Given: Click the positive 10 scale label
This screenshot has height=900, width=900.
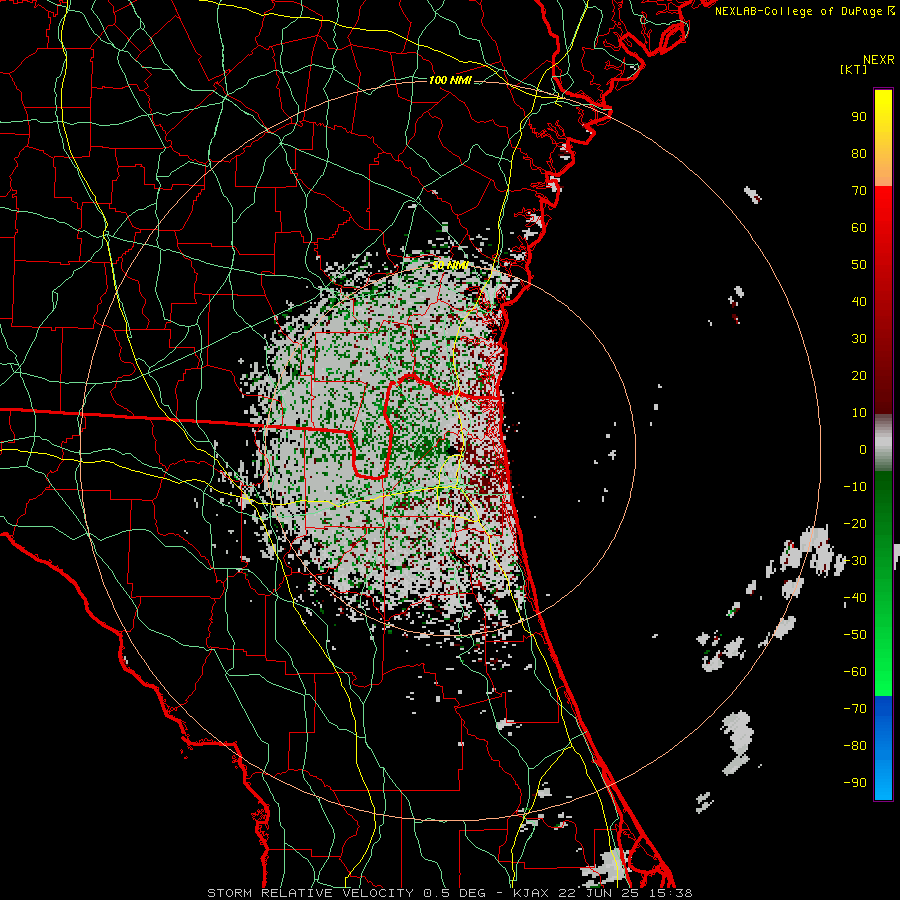Looking at the screenshot, I should [859, 413].
